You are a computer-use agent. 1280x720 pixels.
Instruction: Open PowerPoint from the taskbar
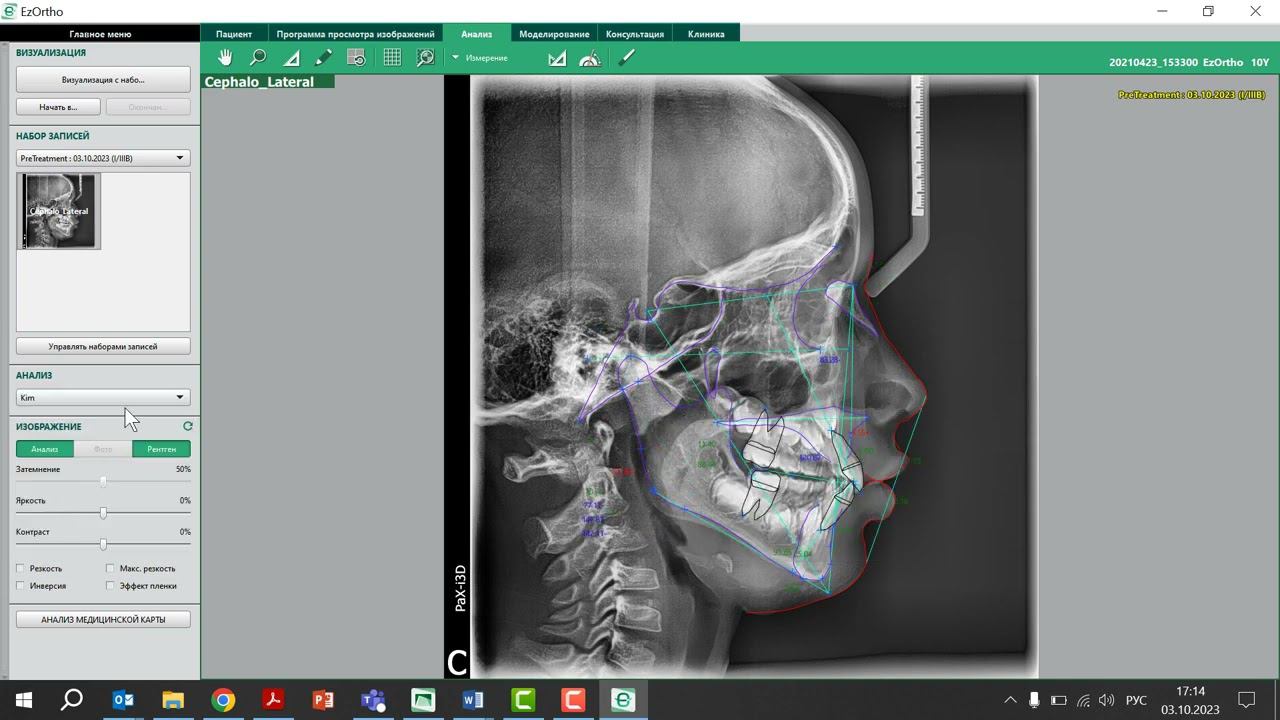323,700
